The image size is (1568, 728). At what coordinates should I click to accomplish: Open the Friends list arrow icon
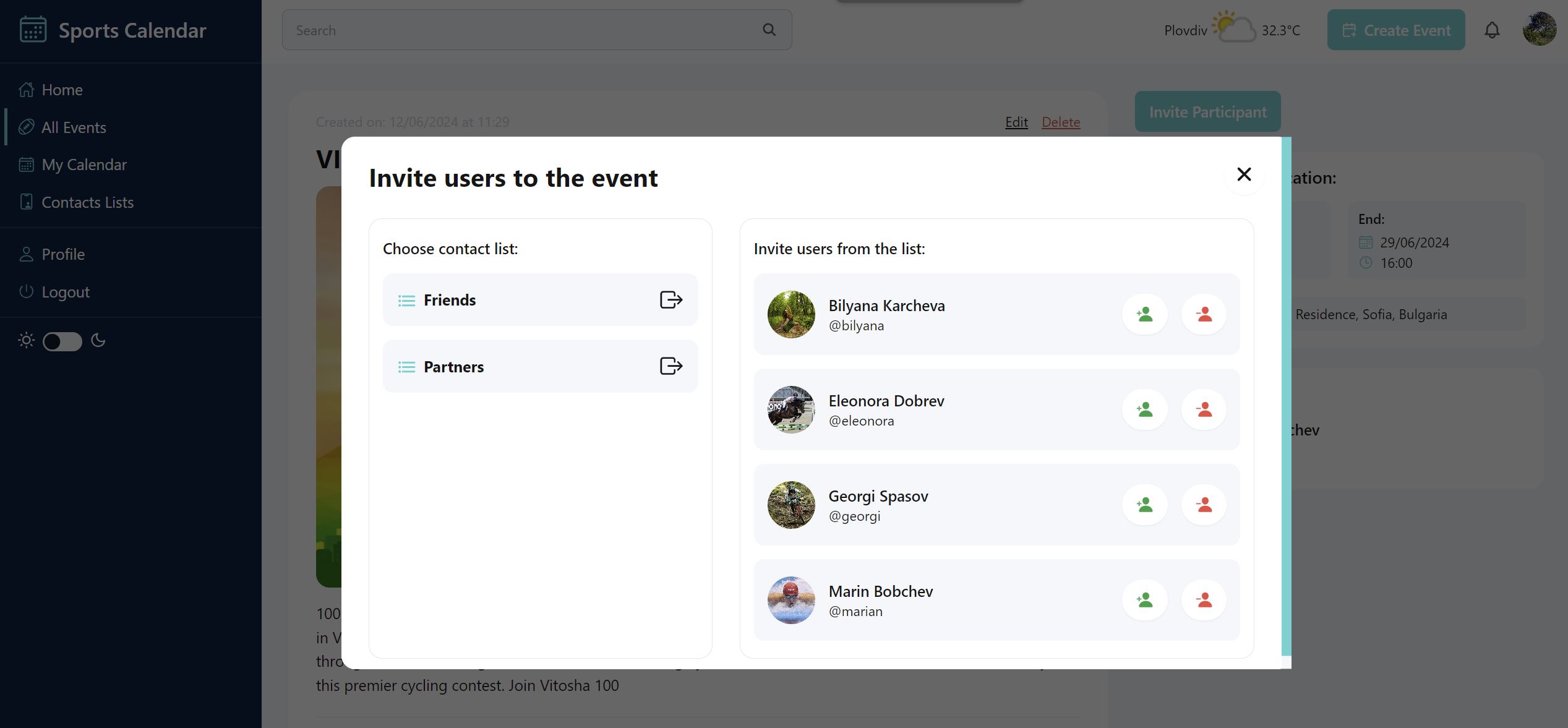(x=670, y=300)
